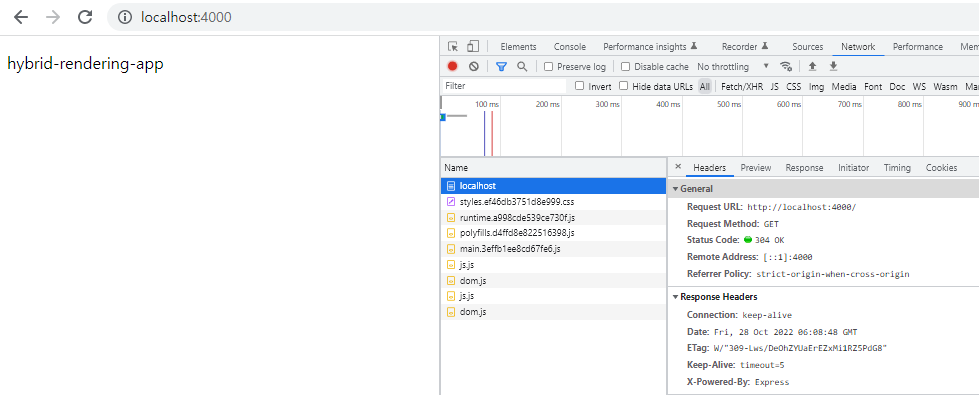
Task: Select styles.ef46db3751d8e999.css request
Action: pyautogui.click(x=553, y=202)
